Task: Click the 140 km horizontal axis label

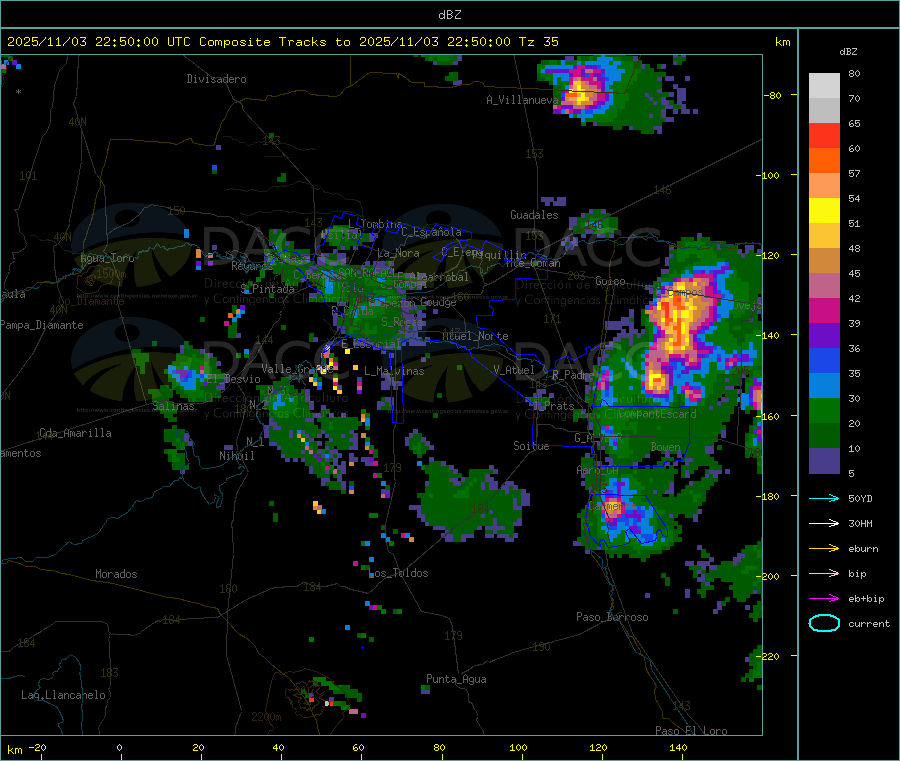Action: [x=678, y=747]
